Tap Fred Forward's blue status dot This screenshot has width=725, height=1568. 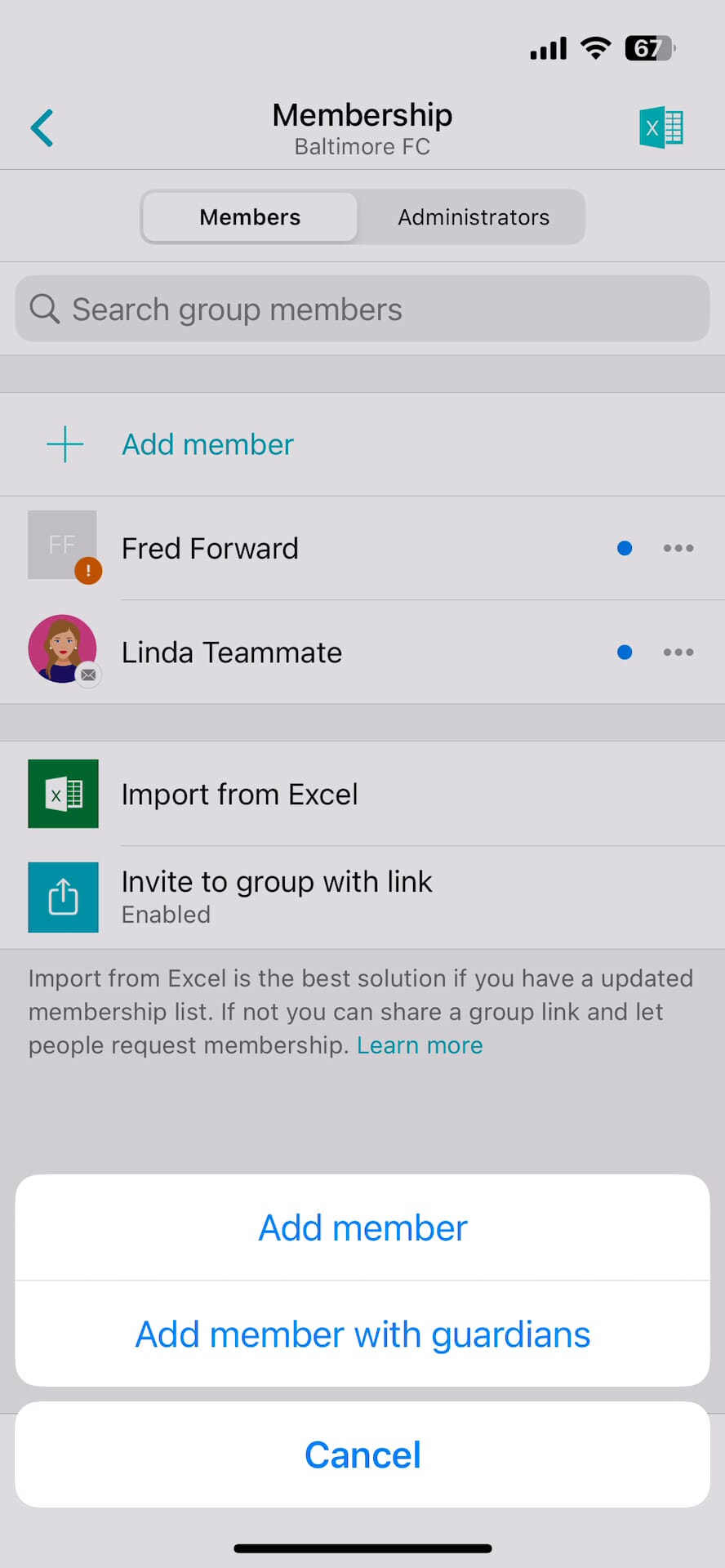tap(625, 548)
